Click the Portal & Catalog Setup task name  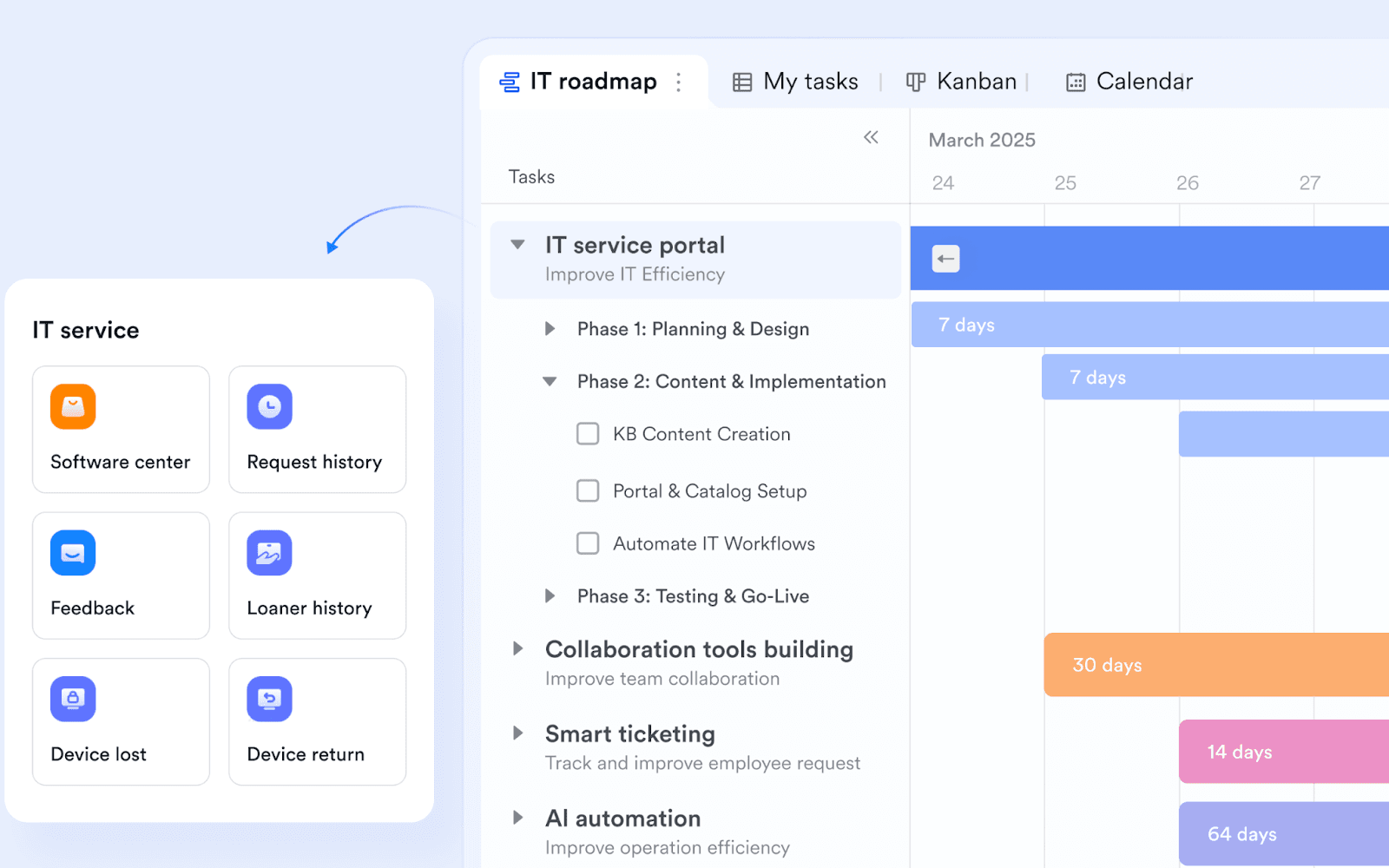710,491
